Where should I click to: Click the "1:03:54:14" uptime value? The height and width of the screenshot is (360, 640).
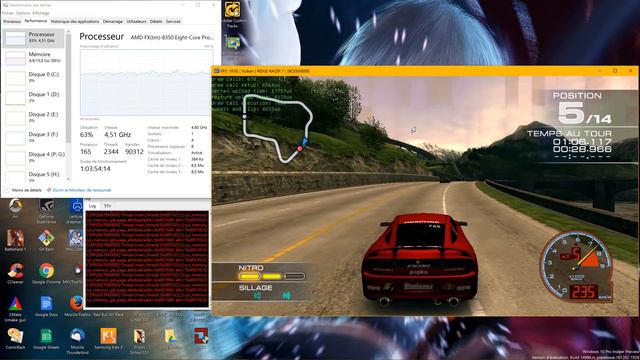coord(95,169)
